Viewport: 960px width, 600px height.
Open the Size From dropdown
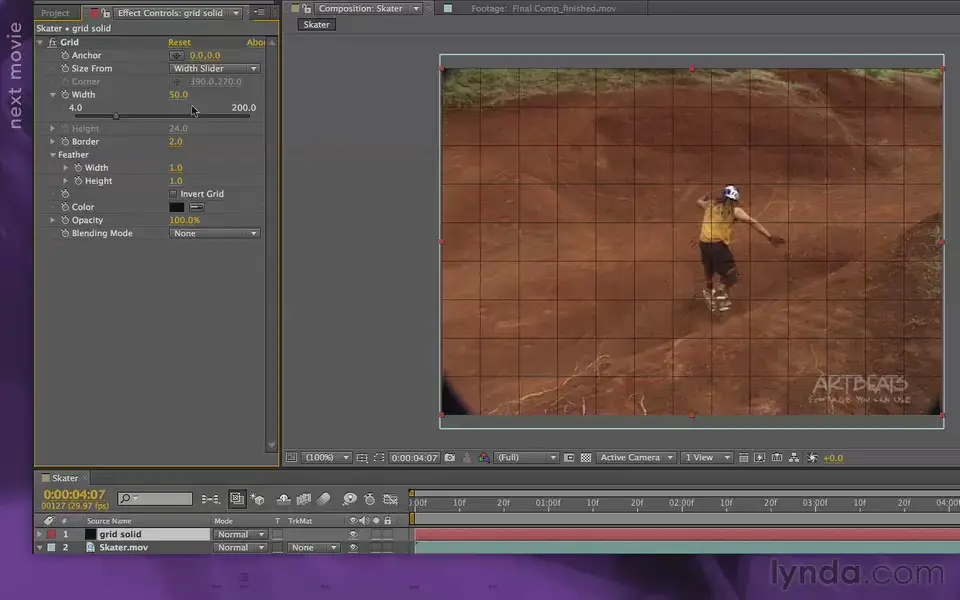(213, 68)
